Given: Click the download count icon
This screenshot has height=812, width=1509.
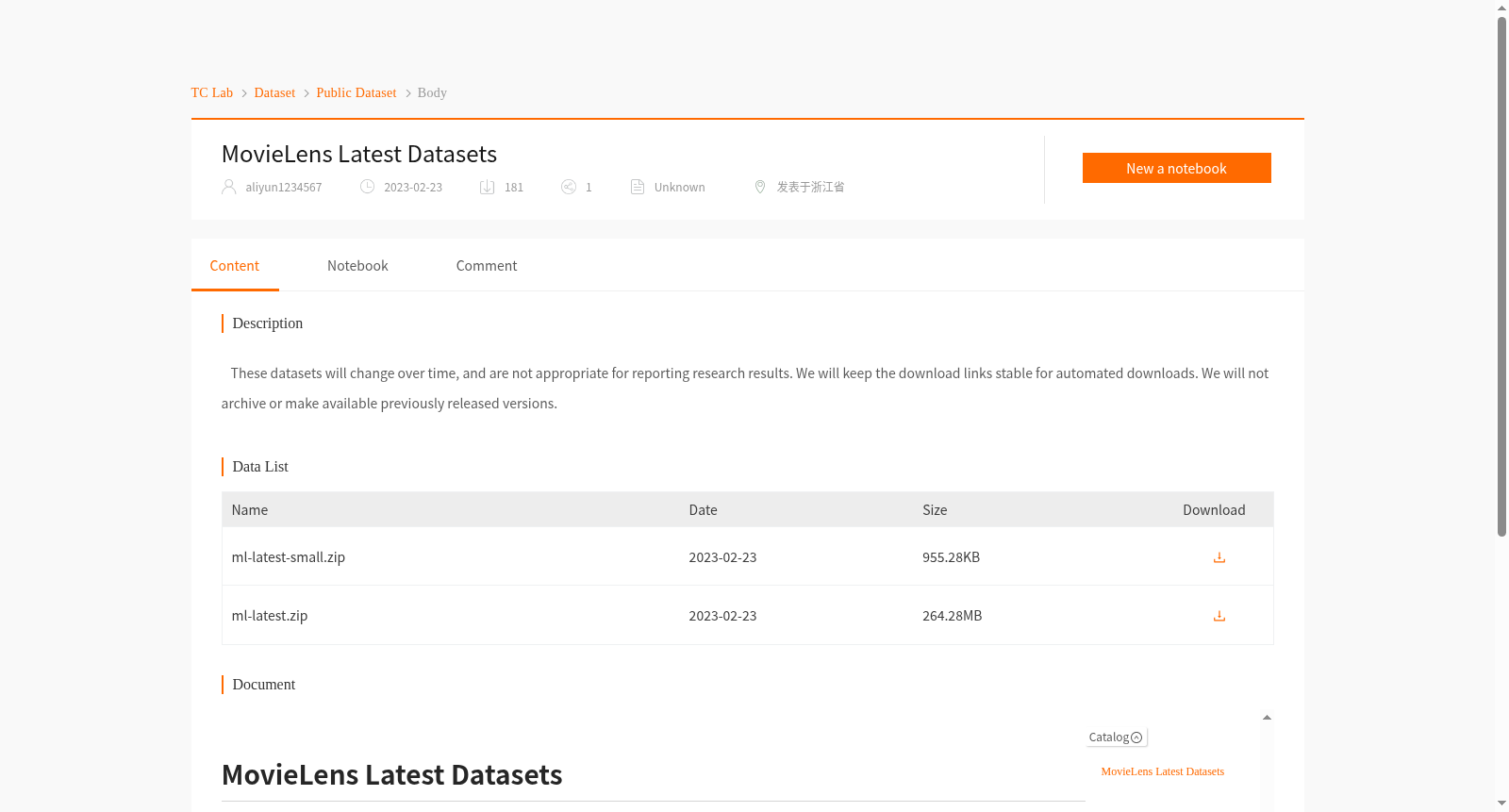Looking at the screenshot, I should coord(487,187).
